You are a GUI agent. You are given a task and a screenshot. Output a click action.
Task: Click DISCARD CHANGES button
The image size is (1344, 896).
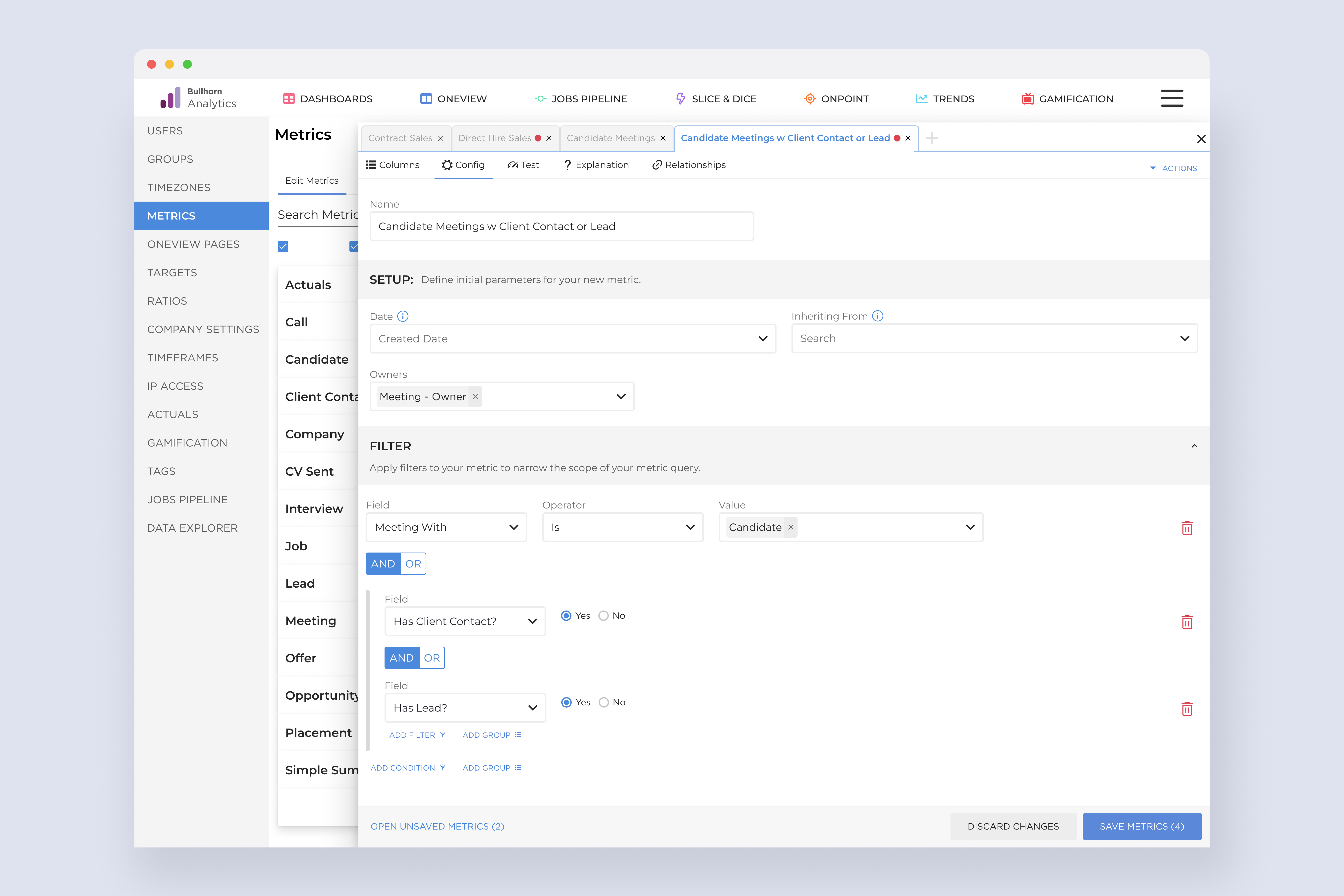[x=1013, y=826]
